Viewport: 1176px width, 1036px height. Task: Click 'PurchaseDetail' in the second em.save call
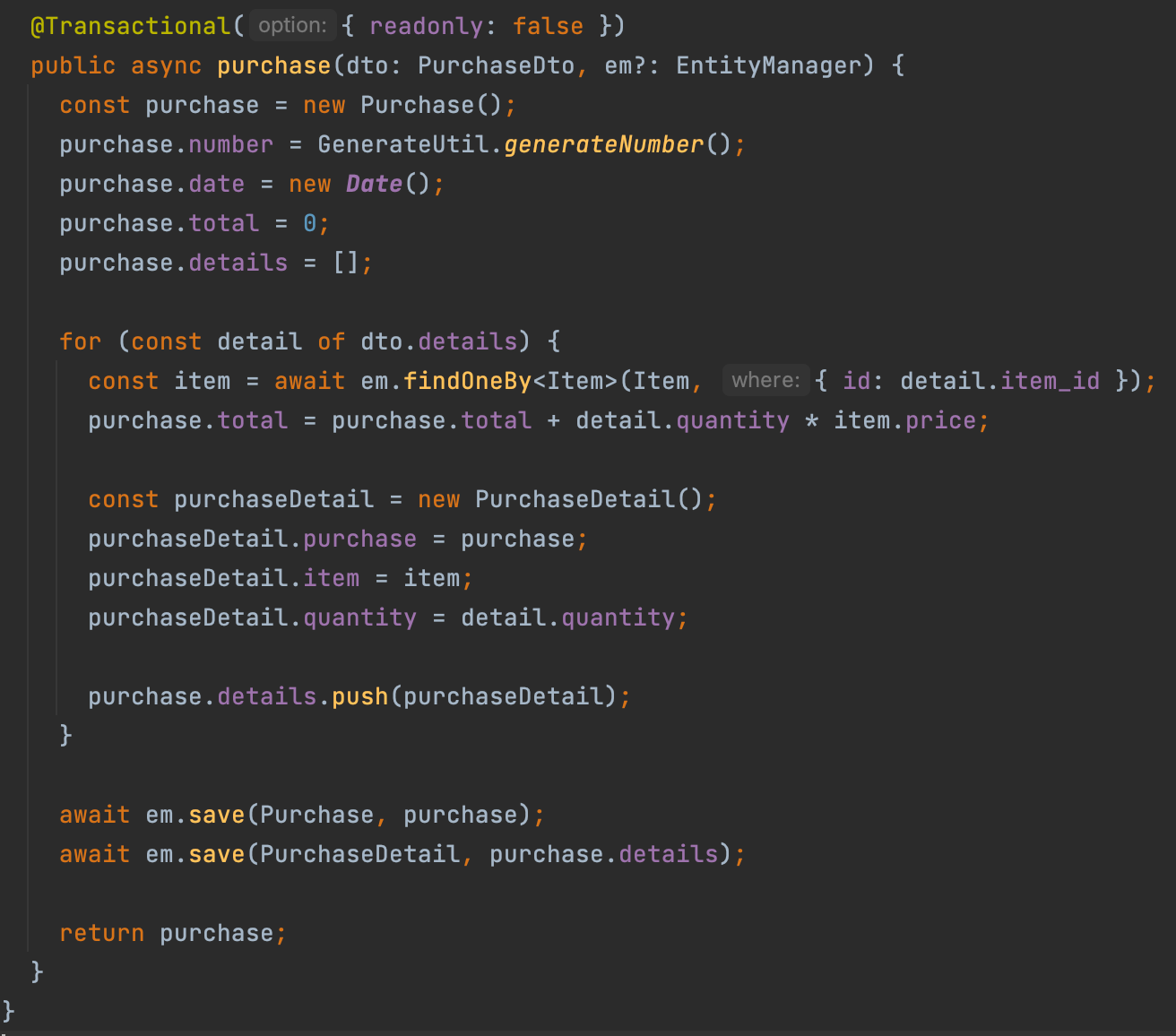pos(360,854)
